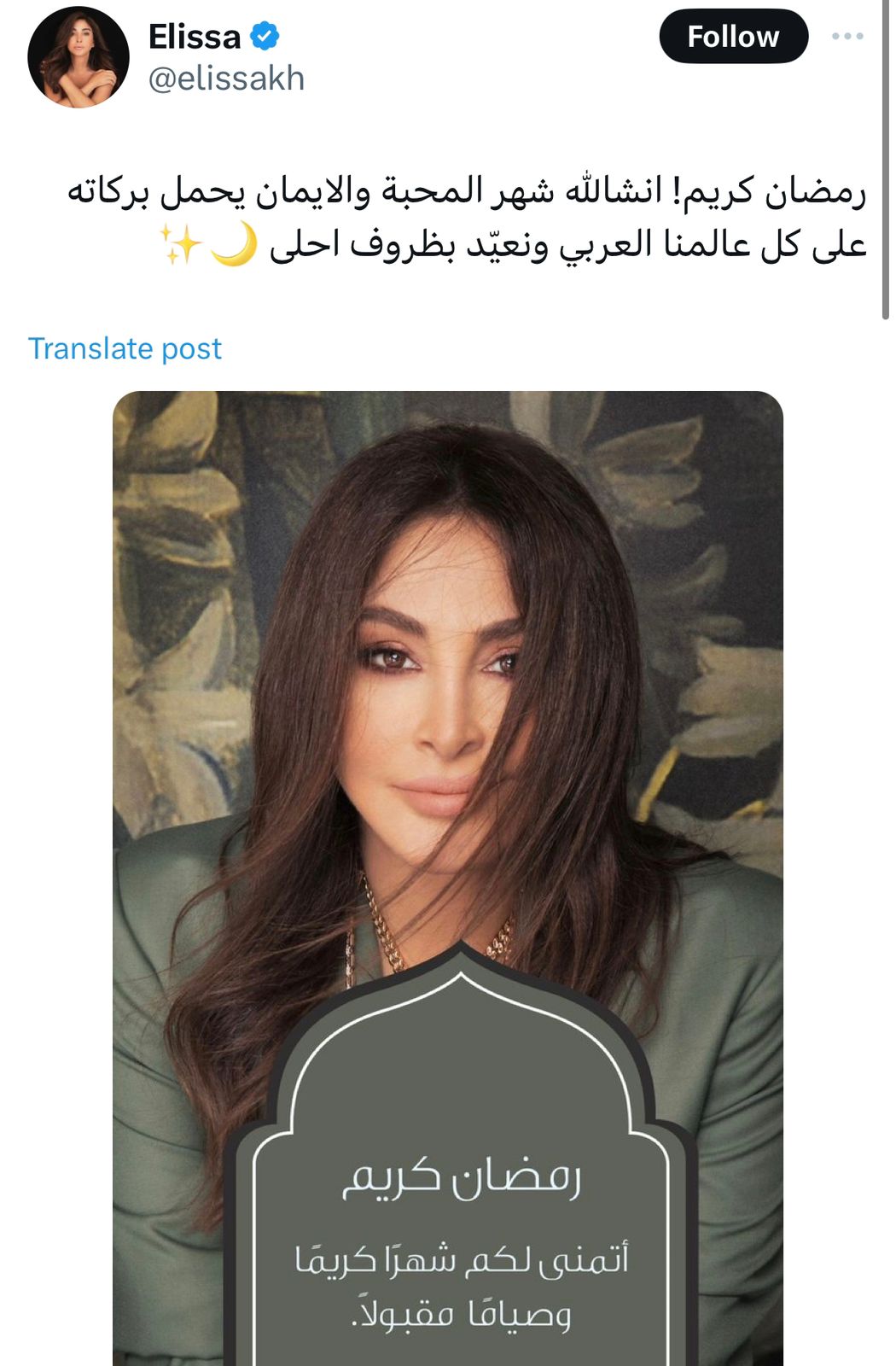Click the Follow button

tap(733, 37)
